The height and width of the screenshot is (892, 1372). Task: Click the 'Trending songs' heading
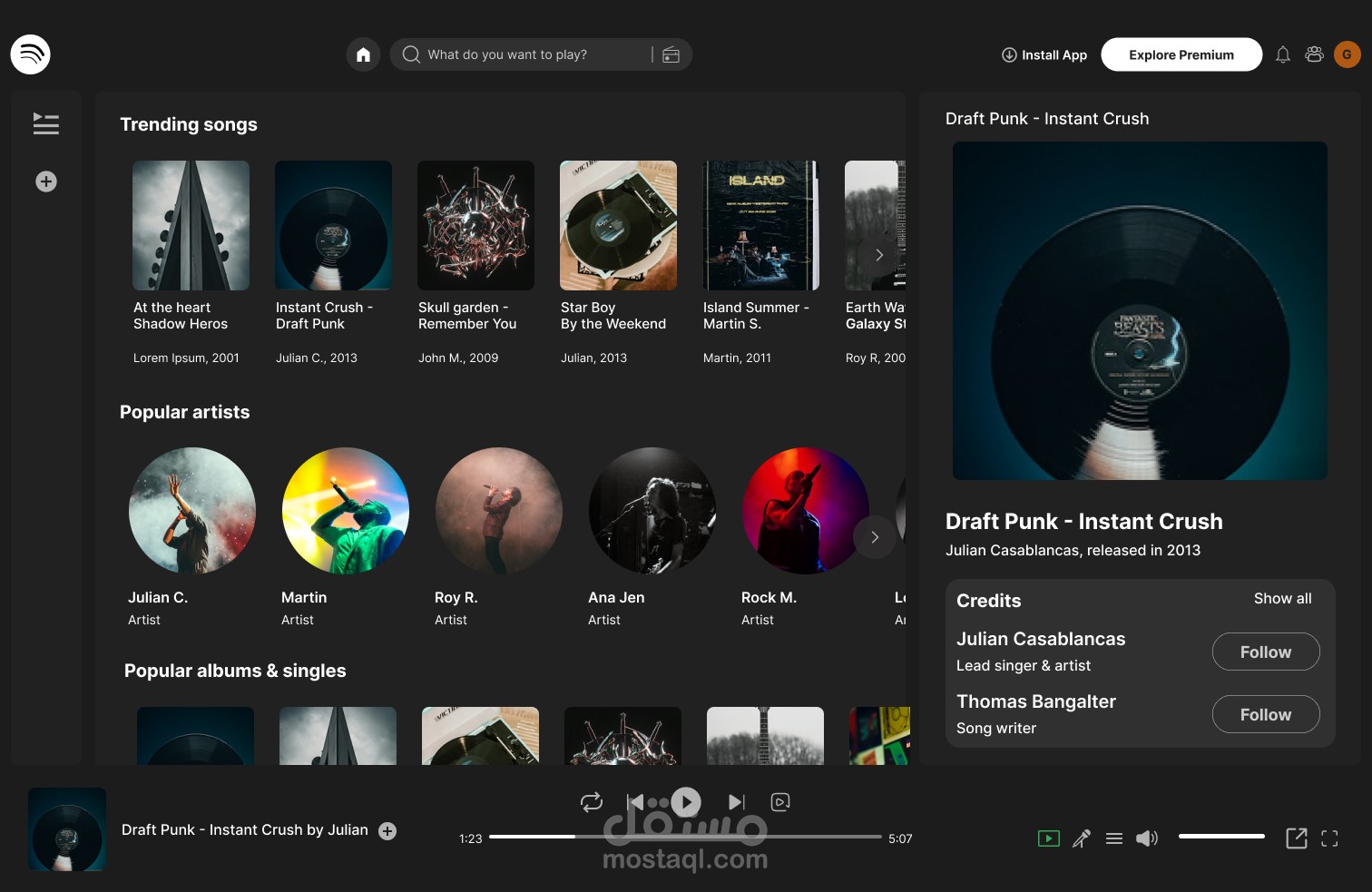pos(189,124)
